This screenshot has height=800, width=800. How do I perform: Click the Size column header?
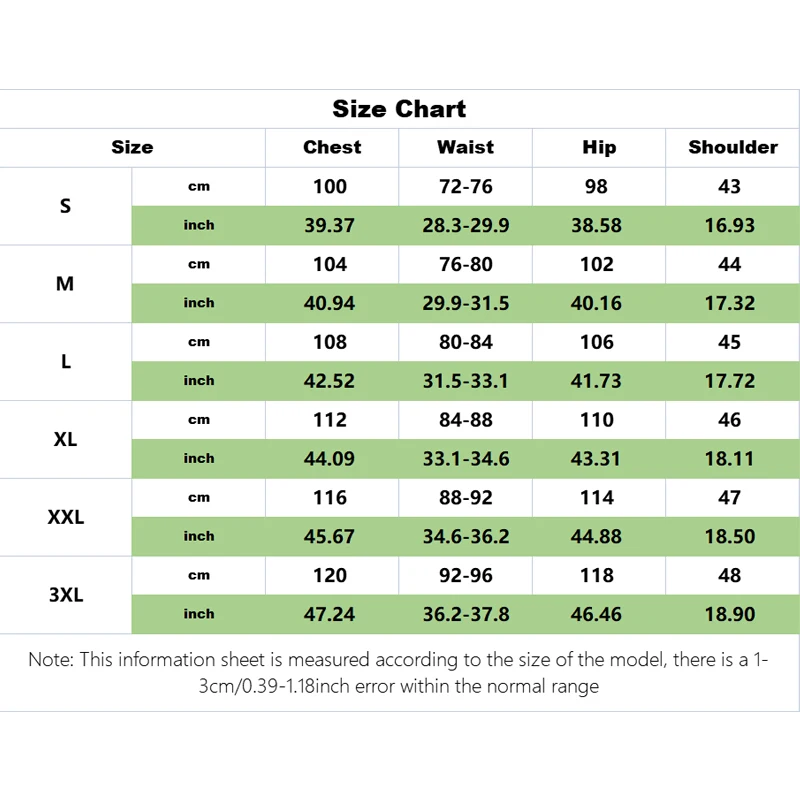click(x=132, y=147)
